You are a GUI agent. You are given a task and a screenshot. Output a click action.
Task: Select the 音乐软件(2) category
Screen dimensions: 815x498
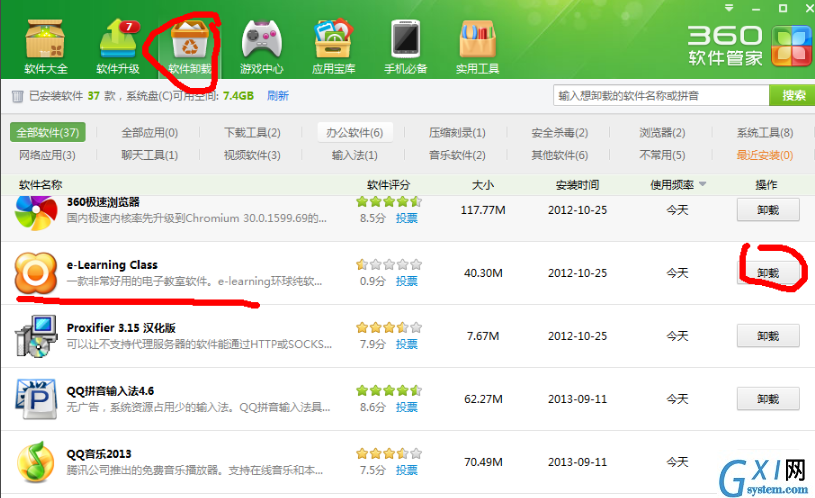point(457,155)
